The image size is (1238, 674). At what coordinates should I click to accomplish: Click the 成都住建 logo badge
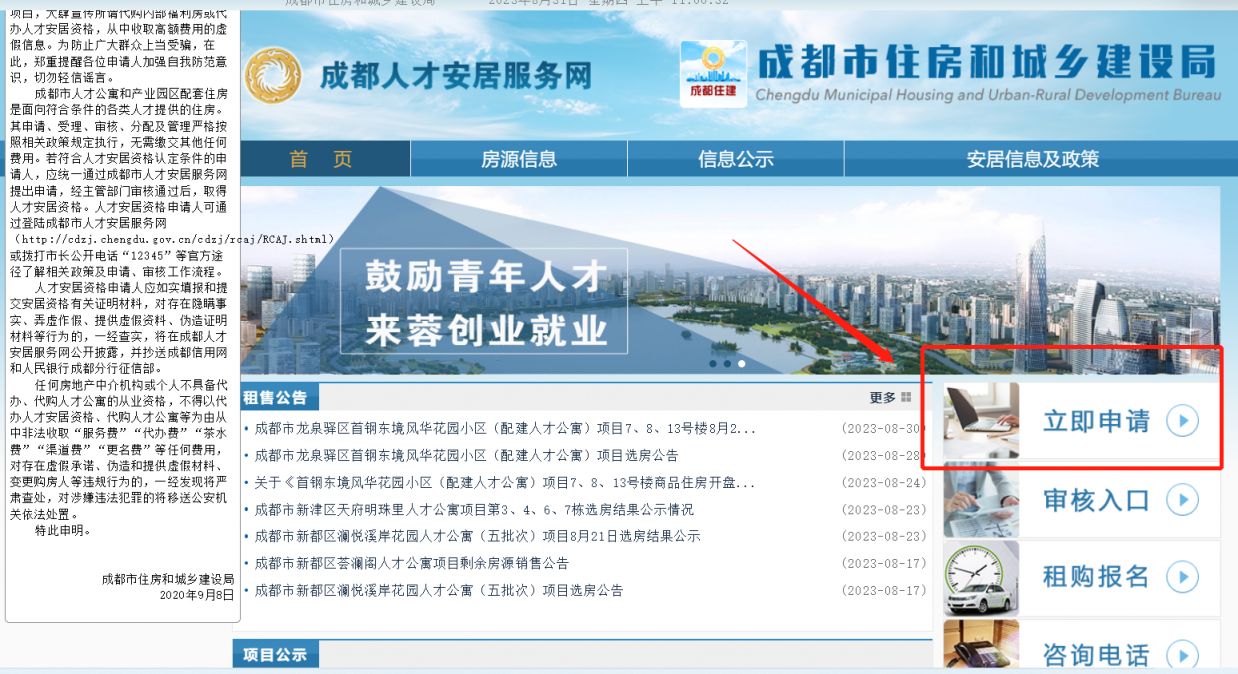pyautogui.click(x=712, y=74)
